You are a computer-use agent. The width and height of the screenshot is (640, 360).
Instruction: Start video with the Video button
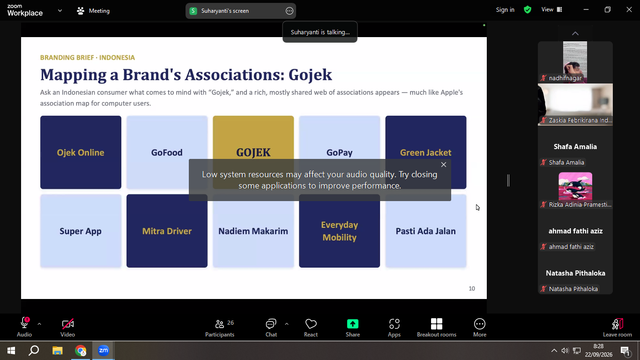68,327
